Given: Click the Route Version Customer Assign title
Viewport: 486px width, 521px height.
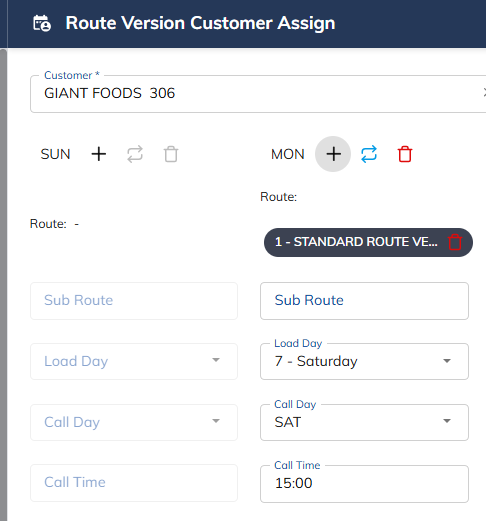Looking at the screenshot, I should 200,23.
